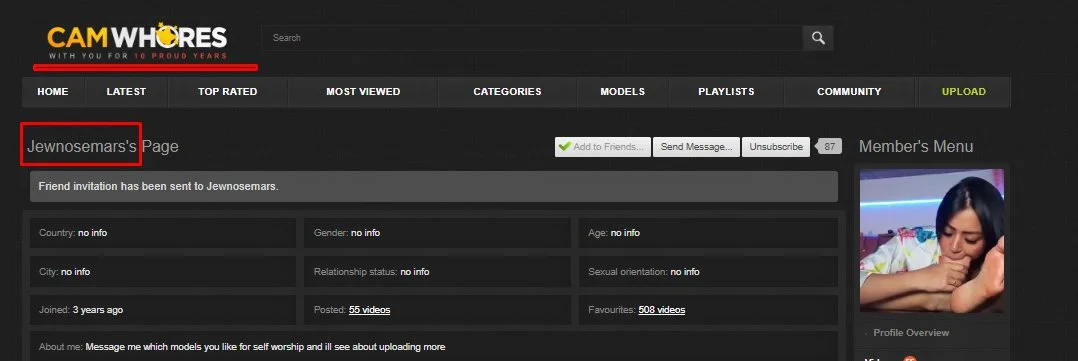Click the magnifying glass search icon
This screenshot has width=1078, height=361.
point(817,38)
